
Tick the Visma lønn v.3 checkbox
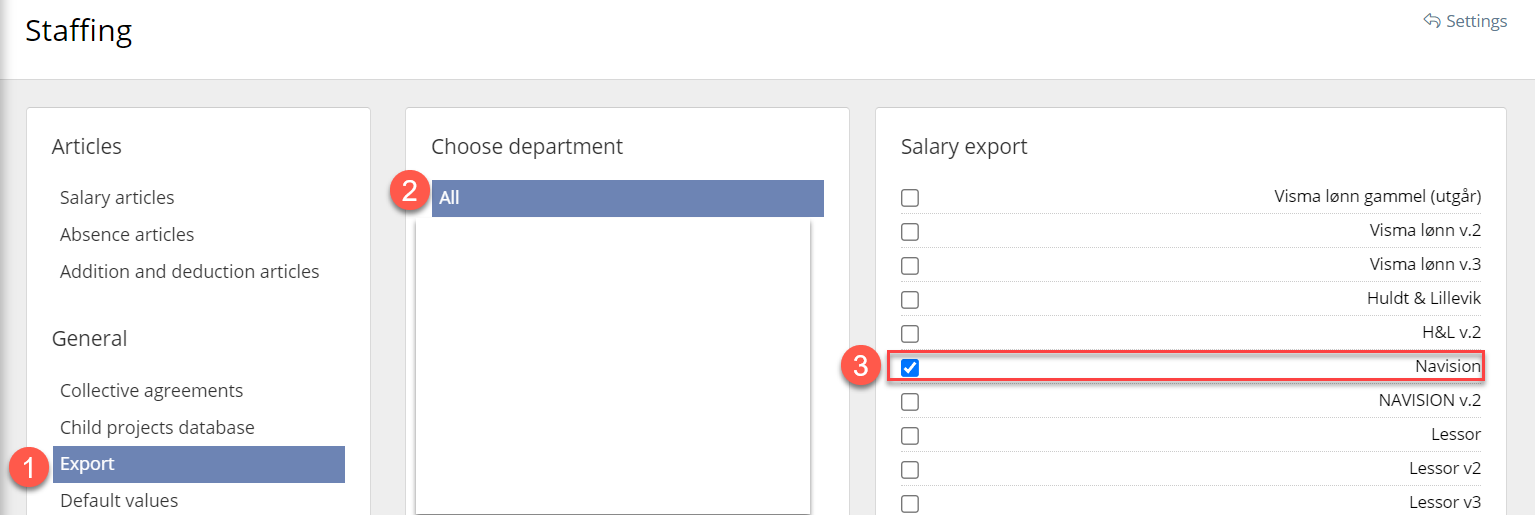pyautogui.click(x=910, y=266)
